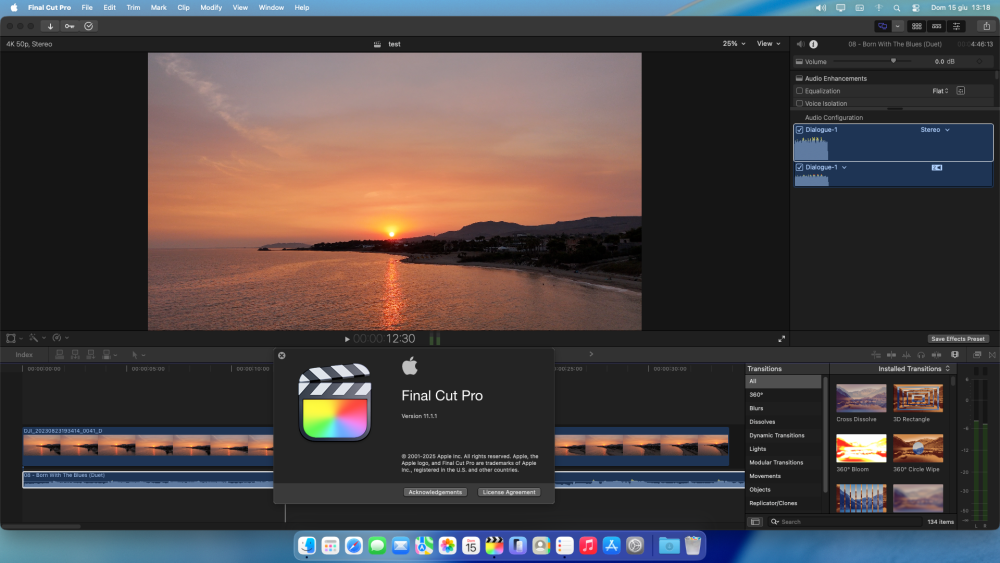Click the Import Media arrow icon
Image resolution: width=1000 pixels, height=563 pixels.
[50, 26]
